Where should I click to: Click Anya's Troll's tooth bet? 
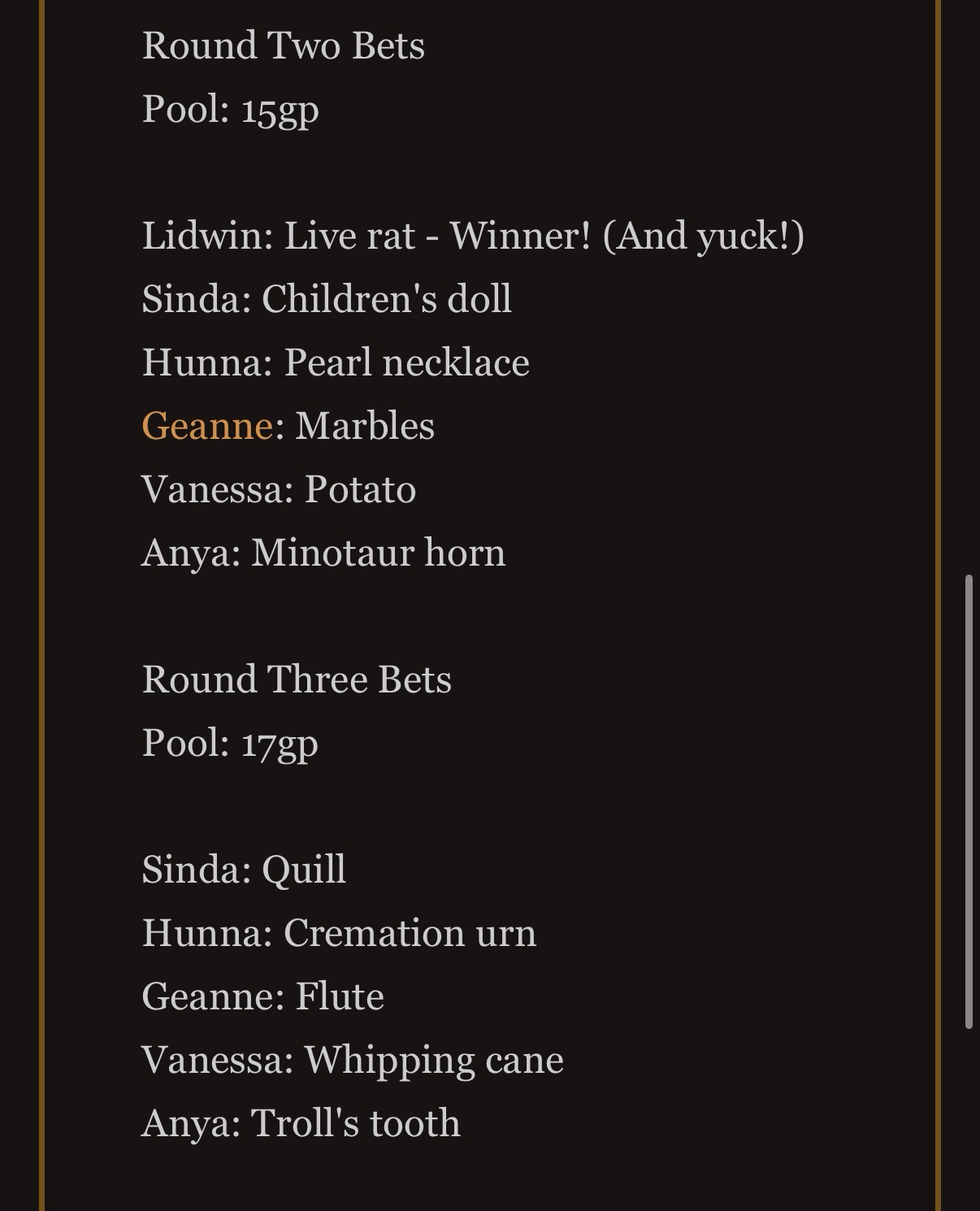(301, 1123)
